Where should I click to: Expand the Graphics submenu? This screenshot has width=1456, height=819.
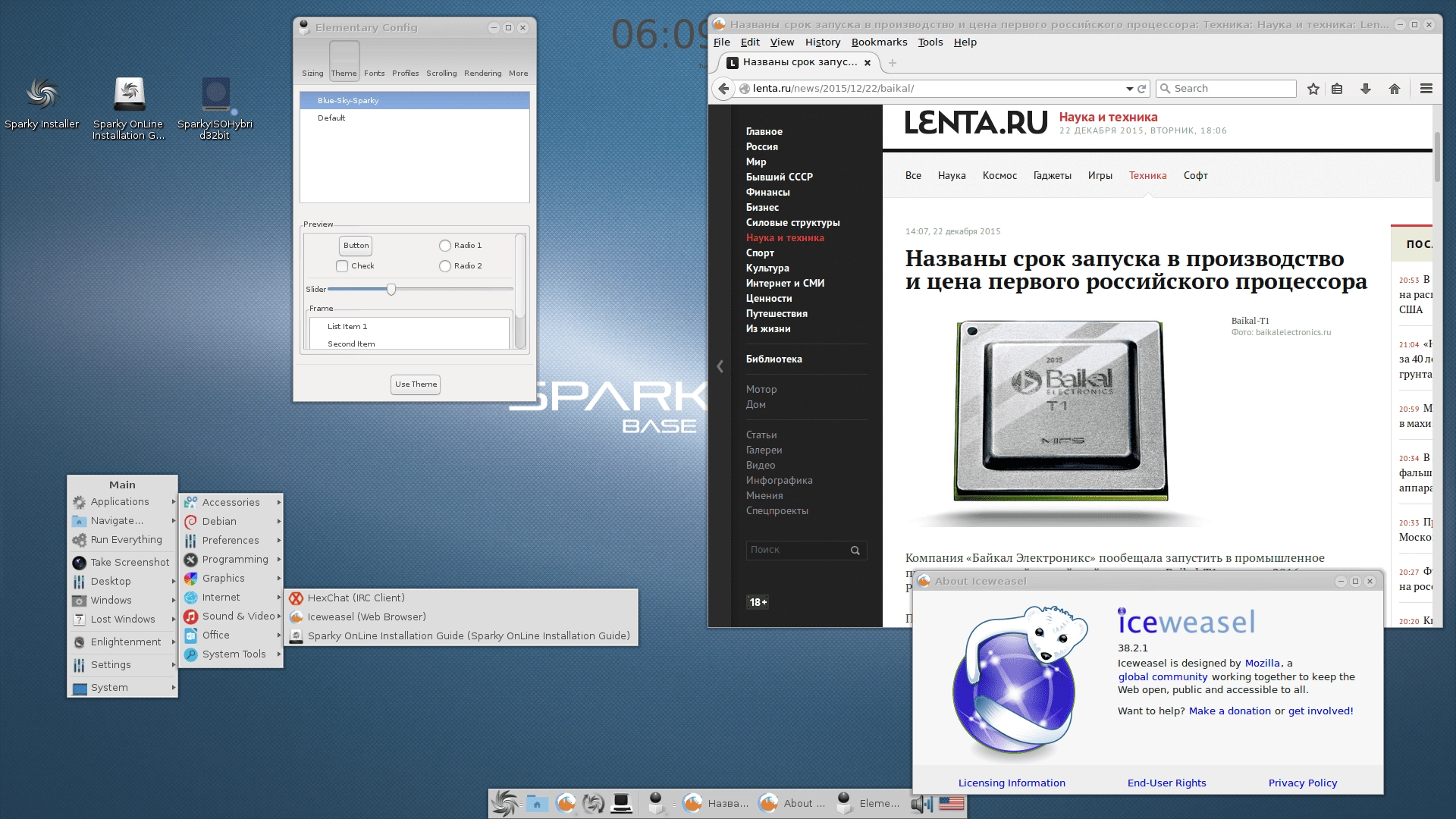pyautogui.click(x=231, y=578)
